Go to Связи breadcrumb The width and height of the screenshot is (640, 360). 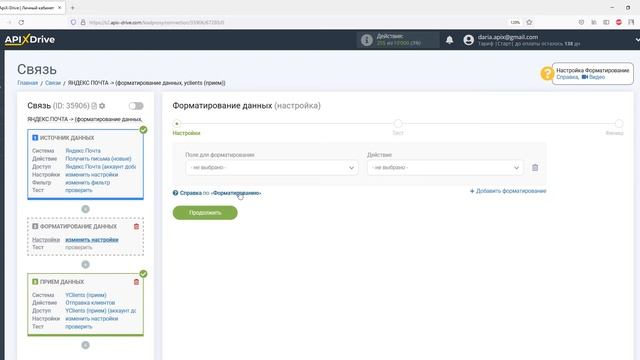pos(53,83)
